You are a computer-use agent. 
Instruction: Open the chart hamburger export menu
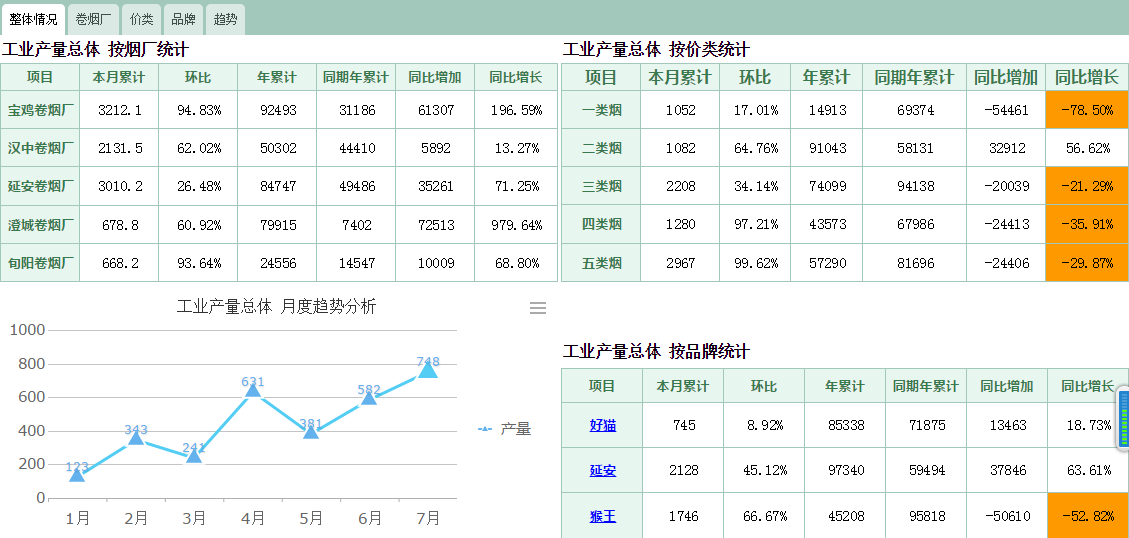[538, 308]
